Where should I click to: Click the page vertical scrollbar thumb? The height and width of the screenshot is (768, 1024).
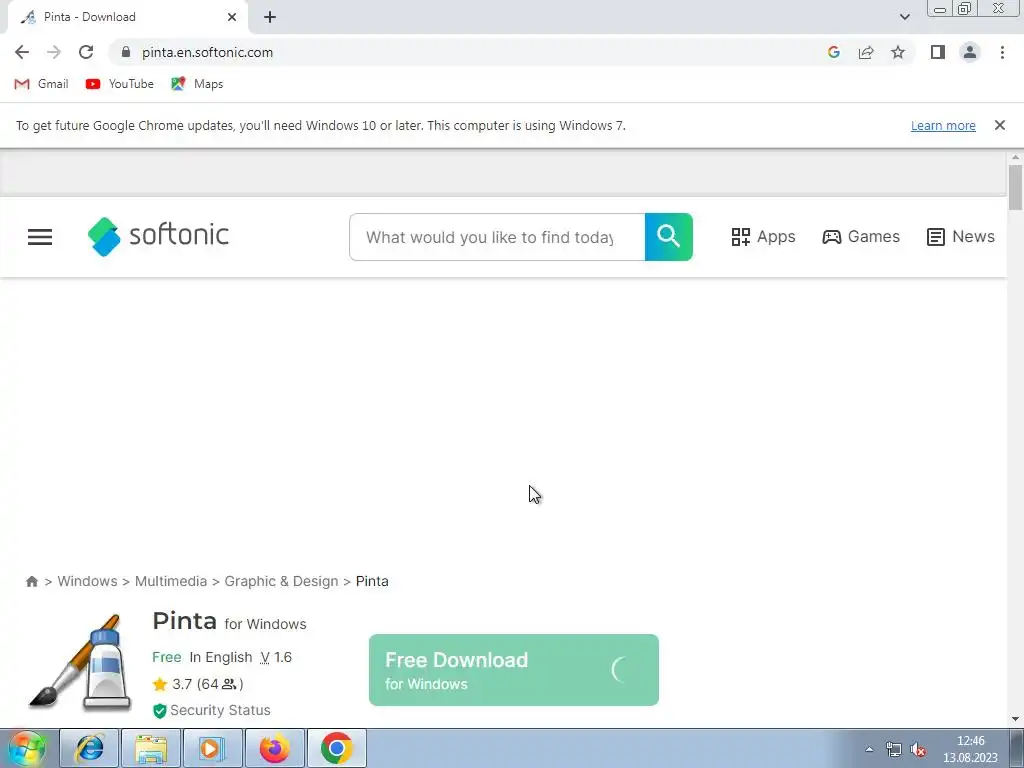[x=1015, y=187]
